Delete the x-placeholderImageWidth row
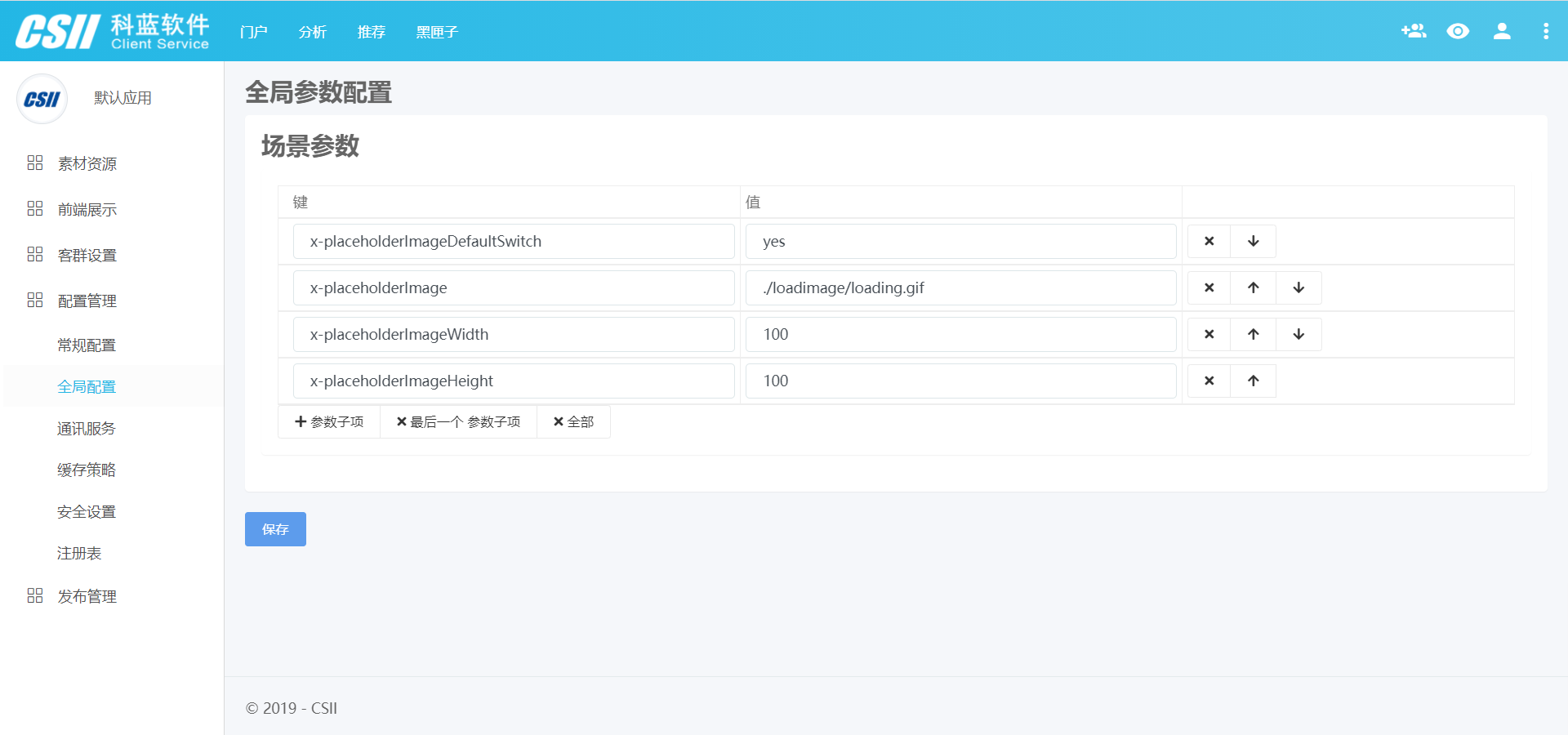The width and height of the screenshot is (1568, 735). click(1209, 334)
